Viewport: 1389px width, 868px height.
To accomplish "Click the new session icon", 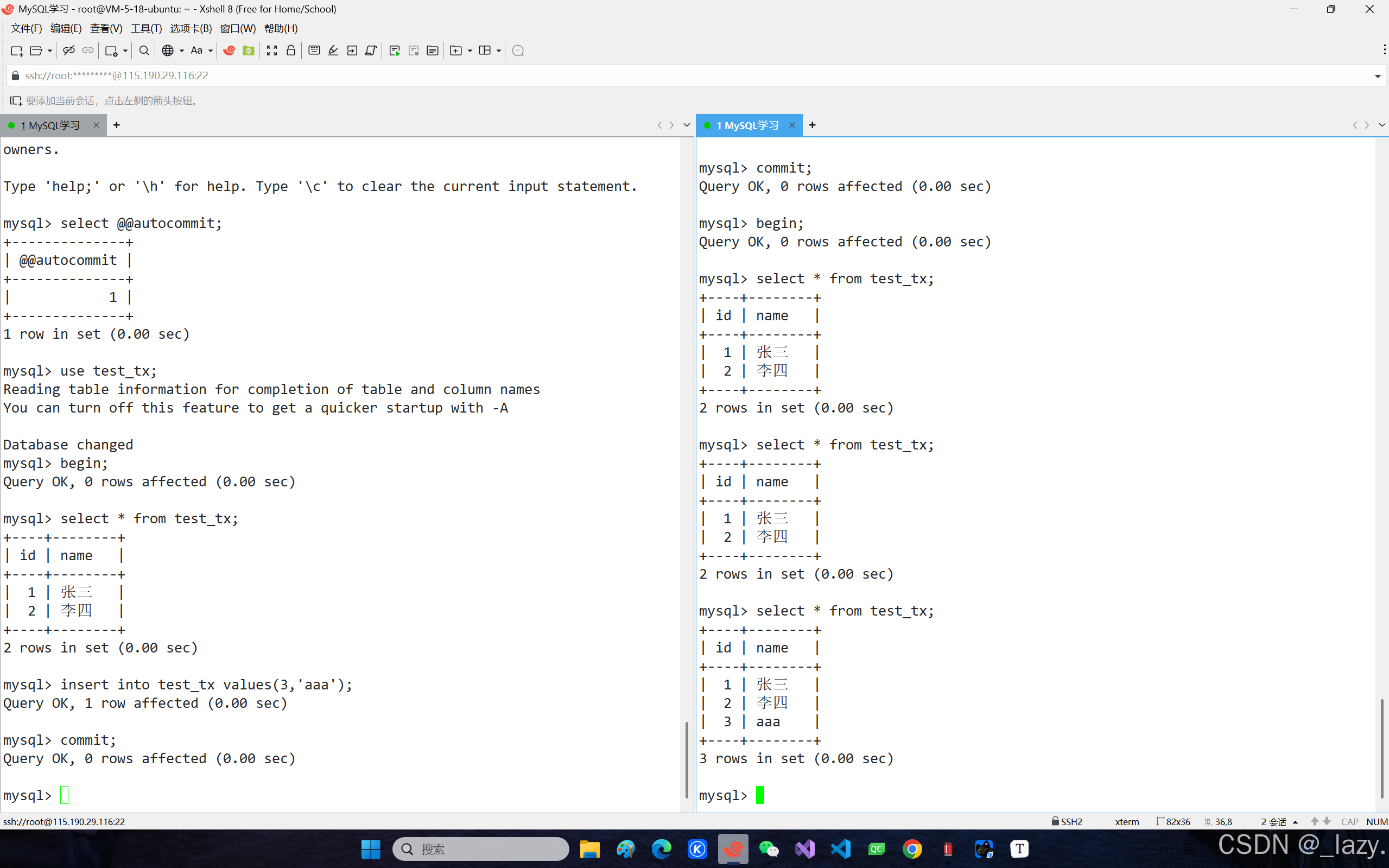I will [16, 50].
